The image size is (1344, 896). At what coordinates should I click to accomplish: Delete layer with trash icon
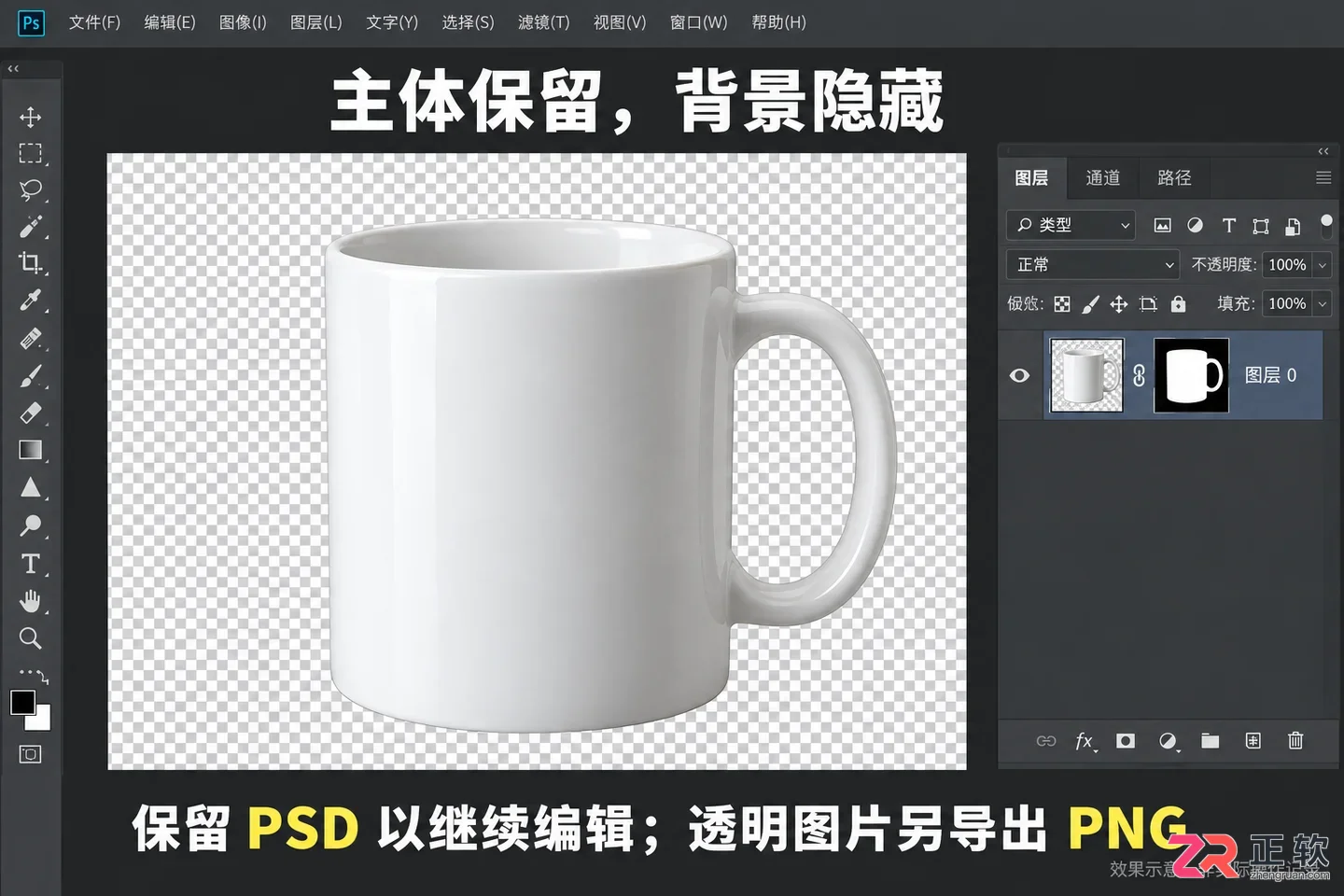point(1295,740)
